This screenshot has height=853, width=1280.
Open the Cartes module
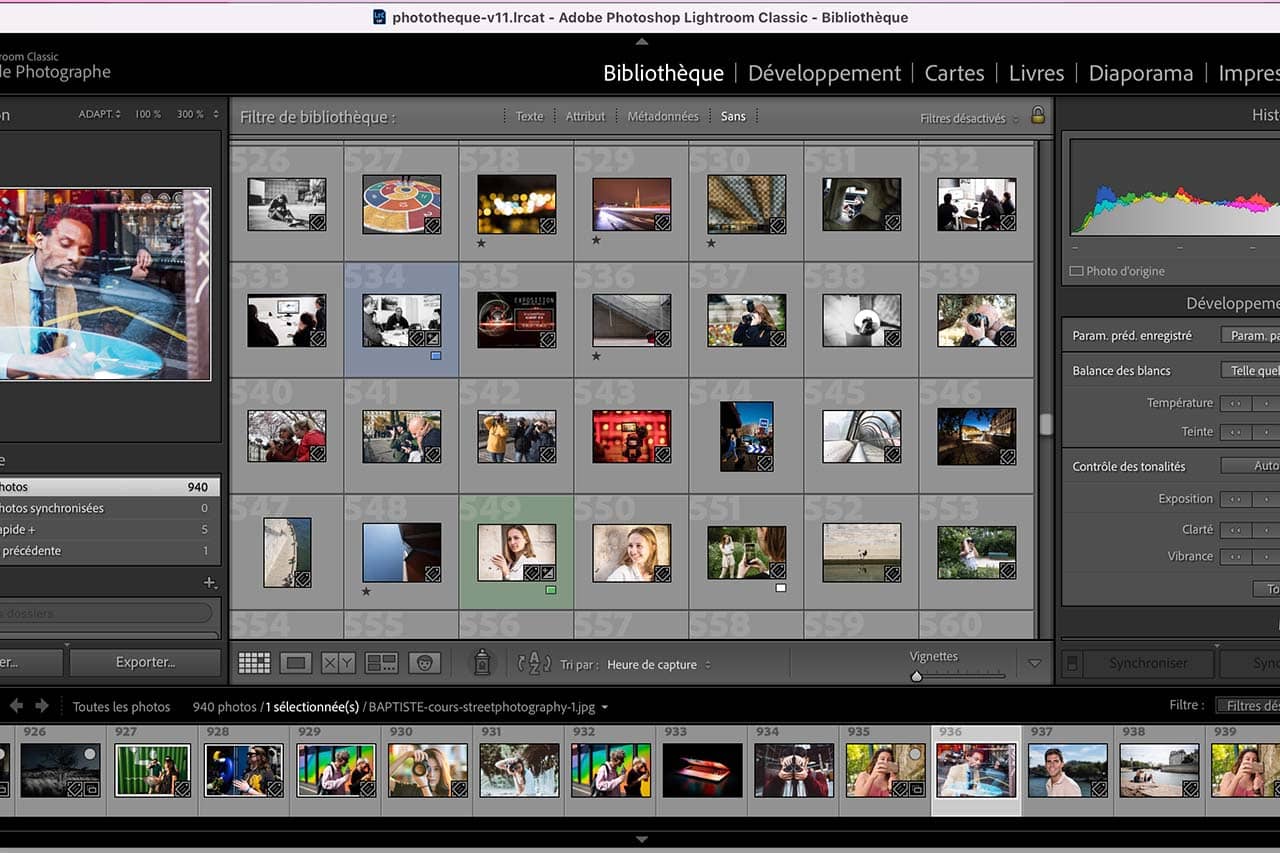pos(954,73)
